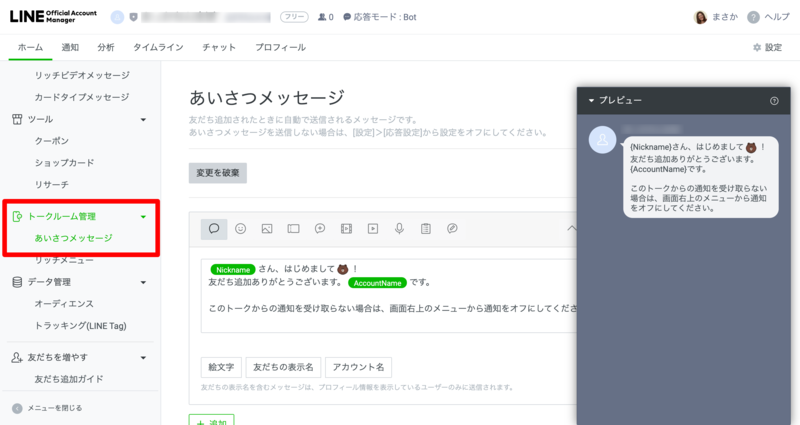
Task: Open リサーチ in sidebar
Action: coord(52,185)
